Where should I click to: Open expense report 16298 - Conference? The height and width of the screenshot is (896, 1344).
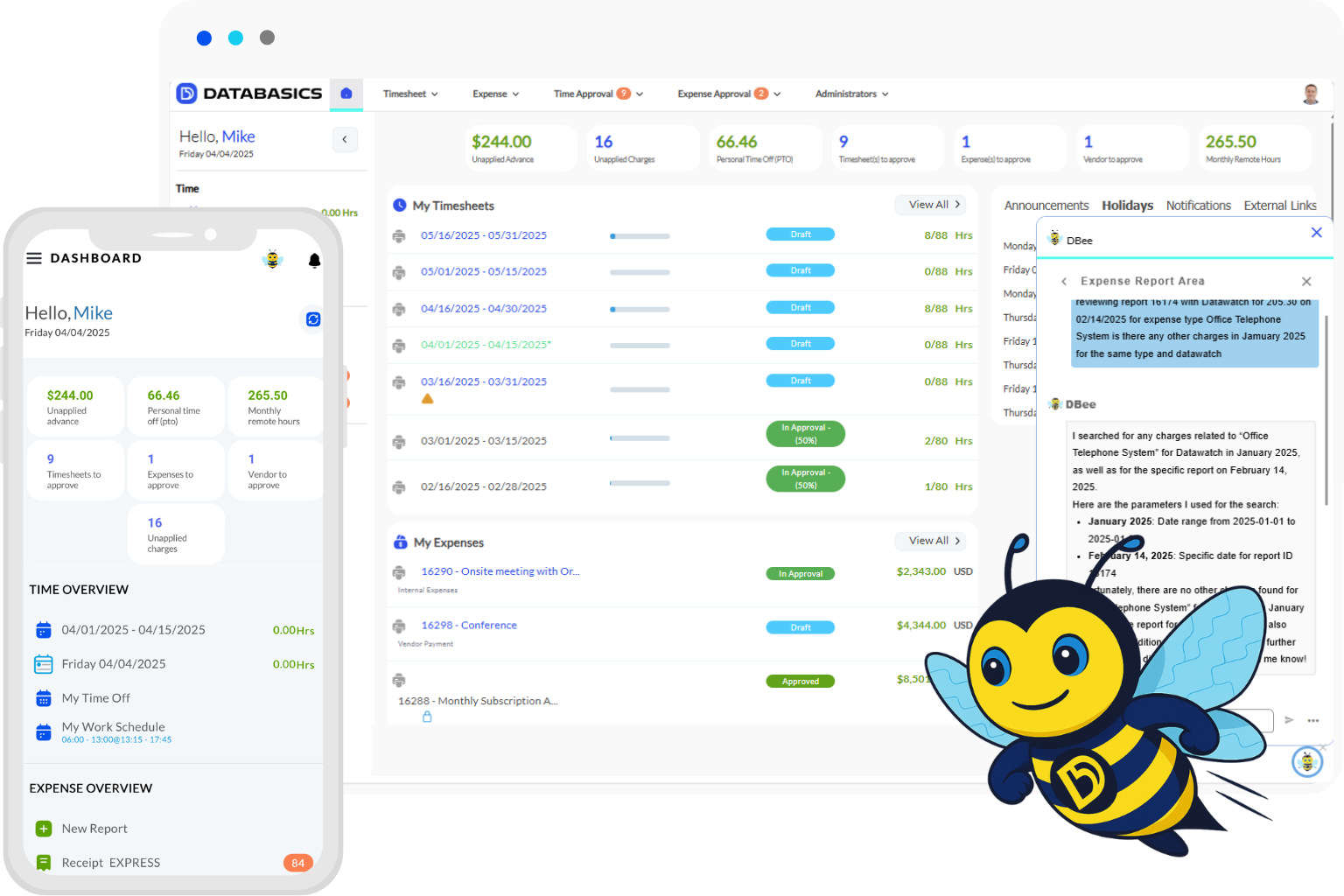[469, 625]
